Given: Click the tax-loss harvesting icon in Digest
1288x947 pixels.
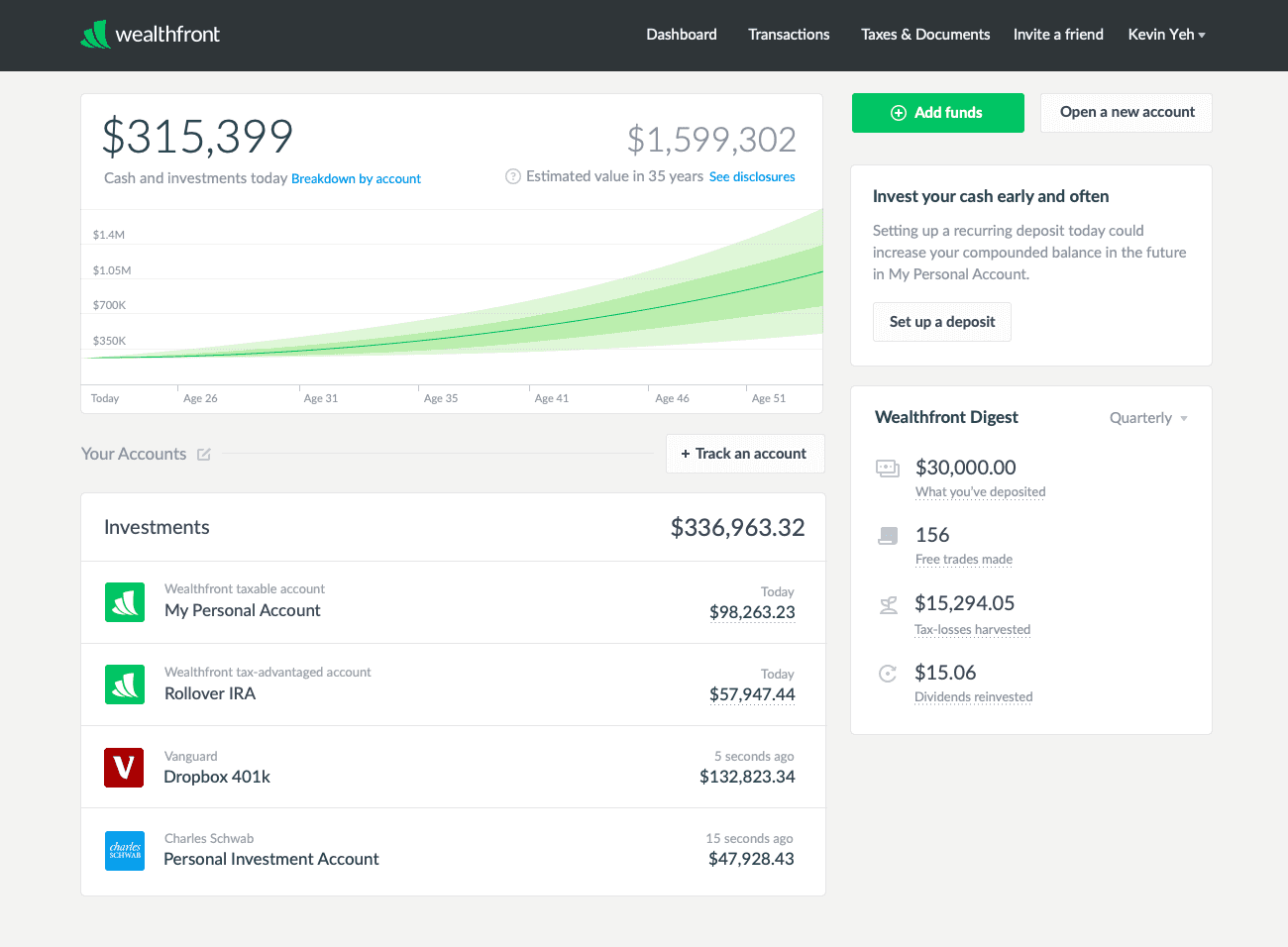Looking at the screenshot, I should pyautogui.click(x=889, y=604).
